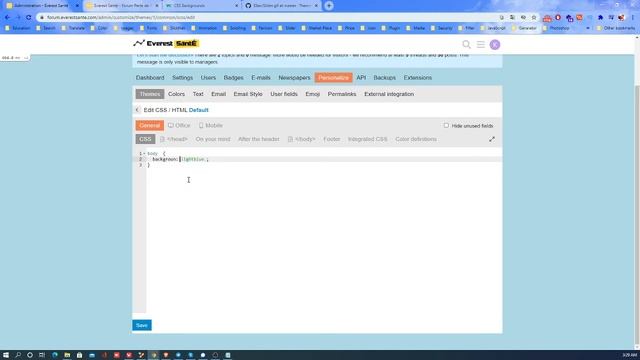Viewport: 640px width, 360px height.
Task: Open the Extensions admin tab
Action: (418, 78)
